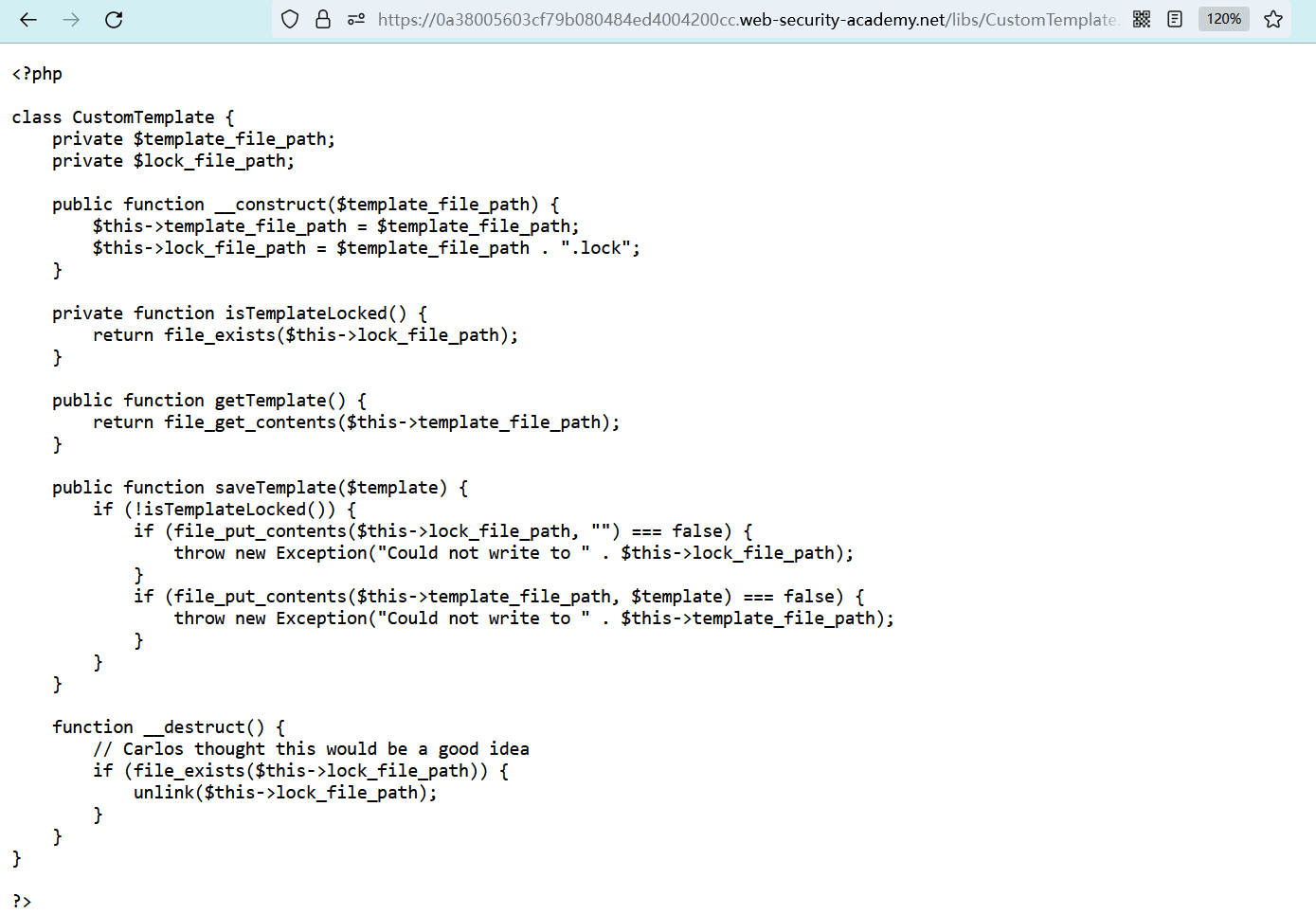The width and height of the screenshot is (1316, 914).
Task: Click the "<?php" opening tag
Action: coord(37,74)
